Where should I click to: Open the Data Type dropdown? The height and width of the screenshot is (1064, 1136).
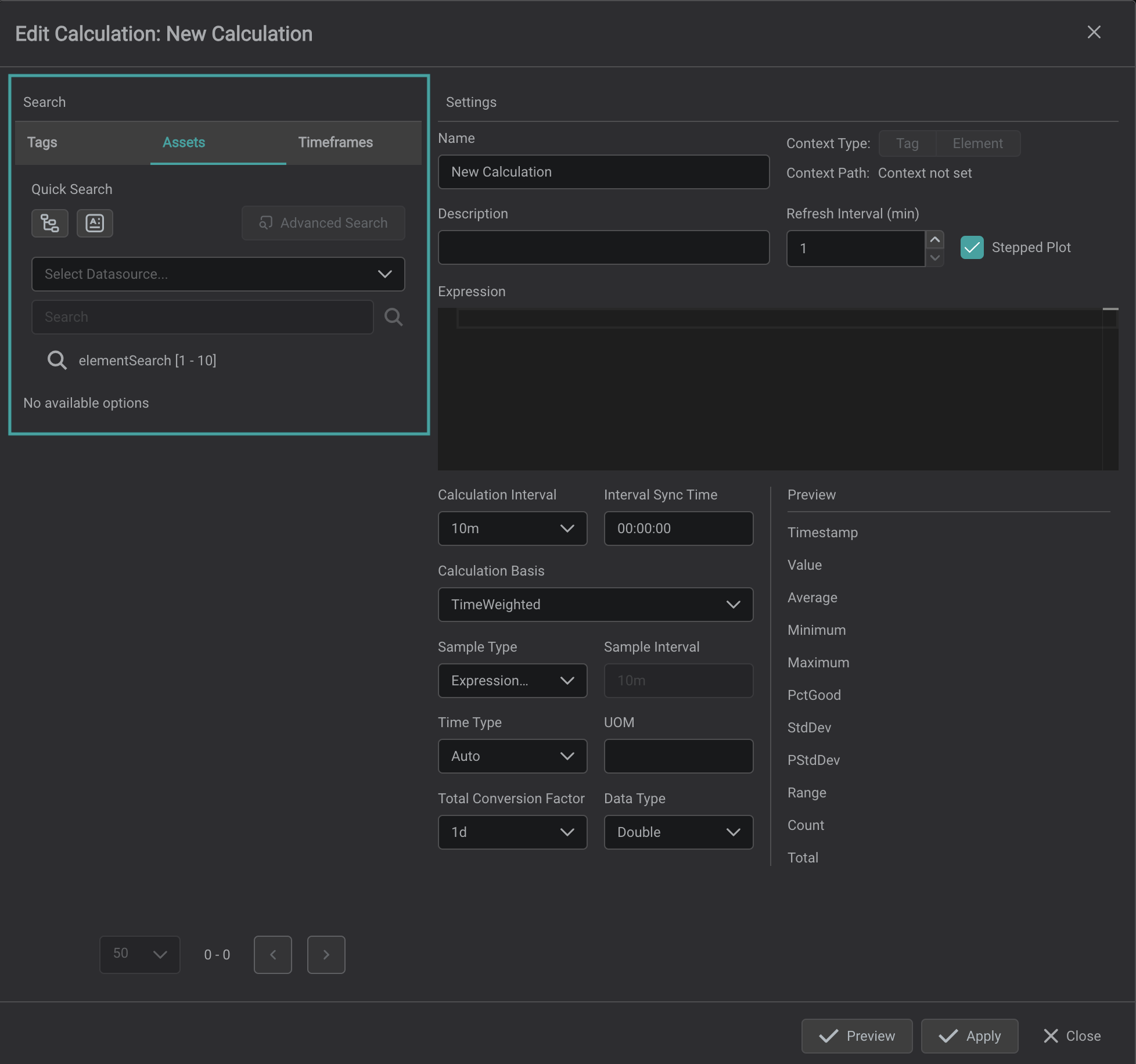tap(679, 832)
